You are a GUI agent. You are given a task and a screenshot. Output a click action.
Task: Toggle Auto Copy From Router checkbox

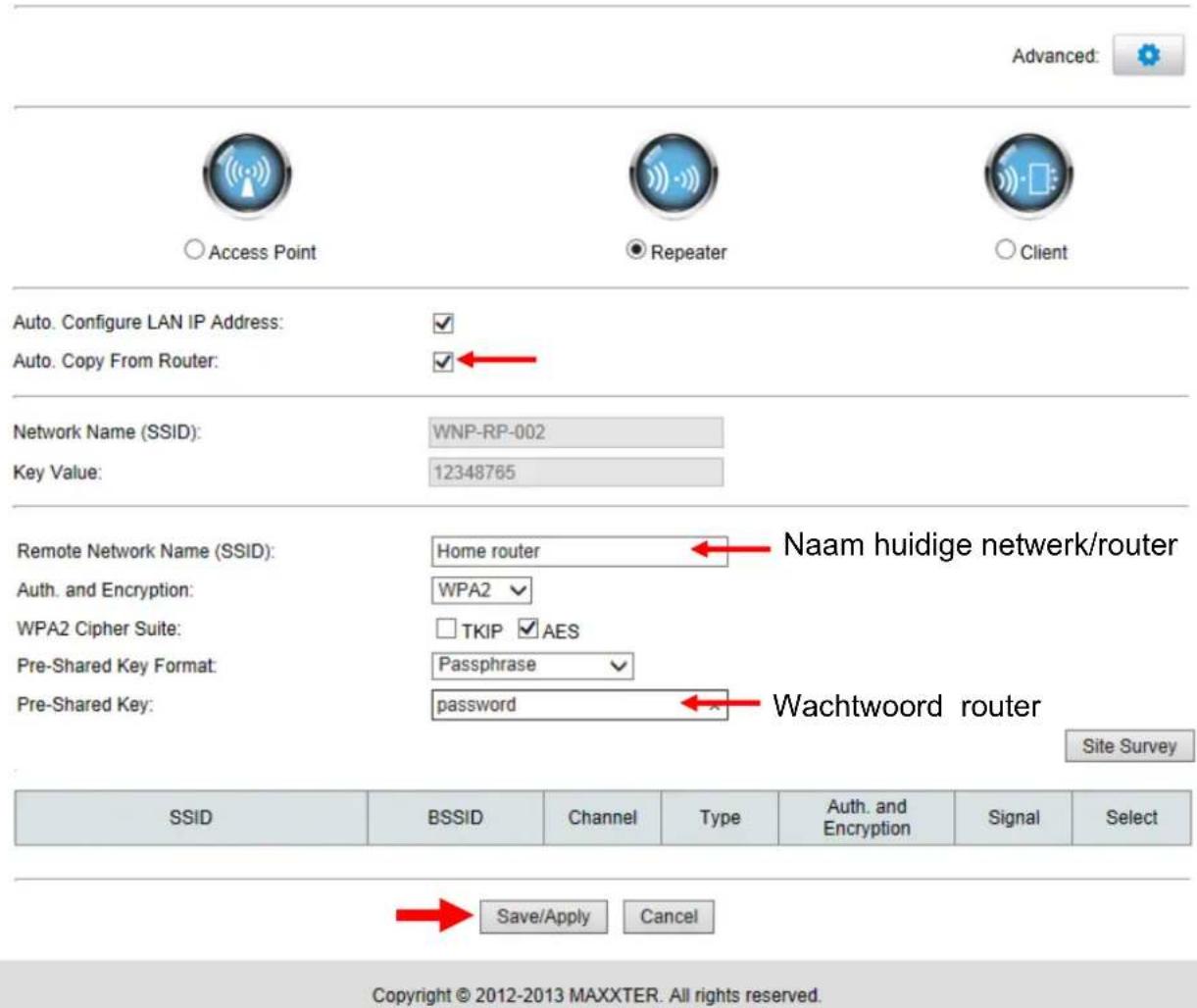(443, 362)
